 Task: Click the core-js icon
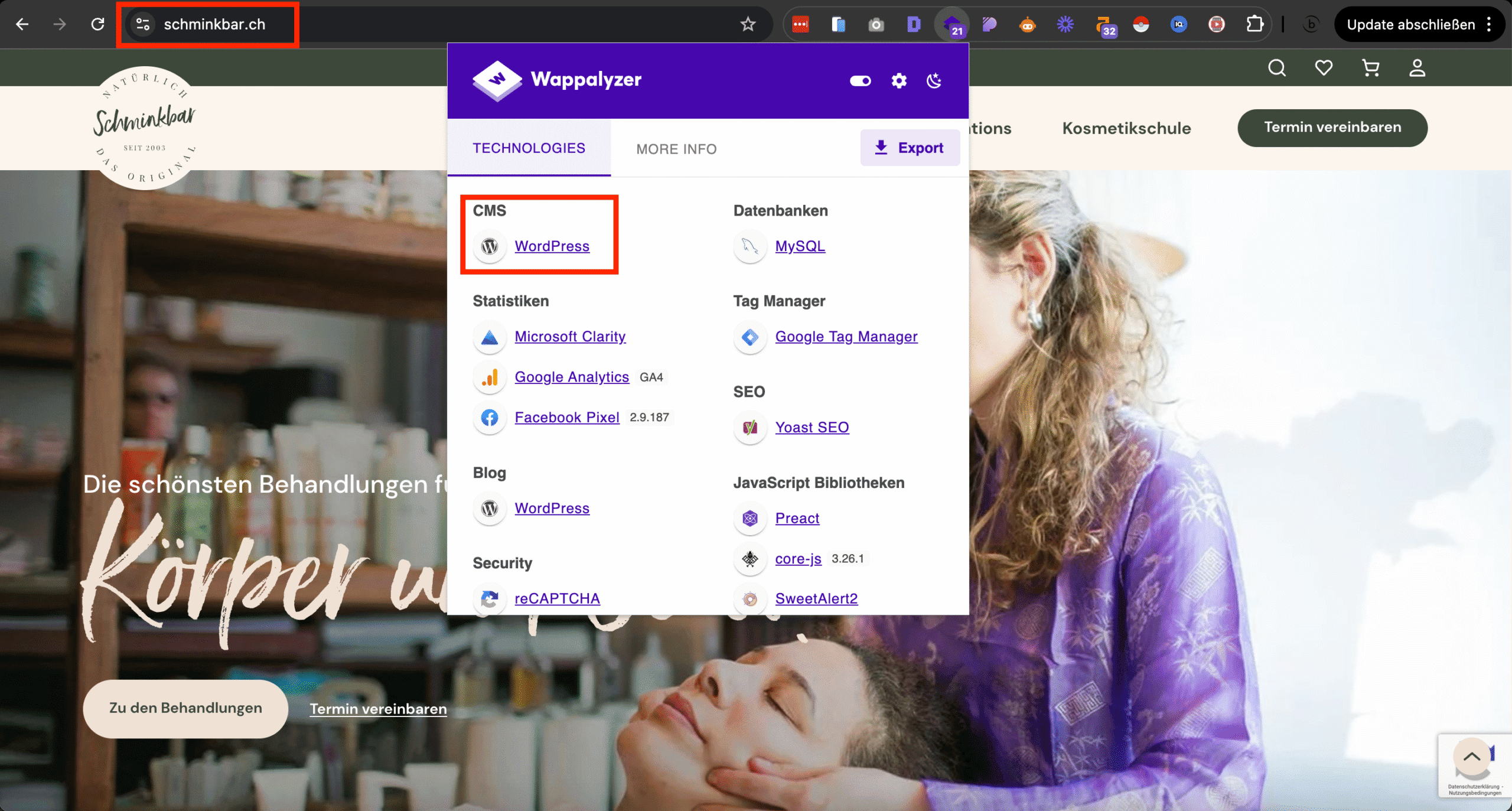coord(750,558)
